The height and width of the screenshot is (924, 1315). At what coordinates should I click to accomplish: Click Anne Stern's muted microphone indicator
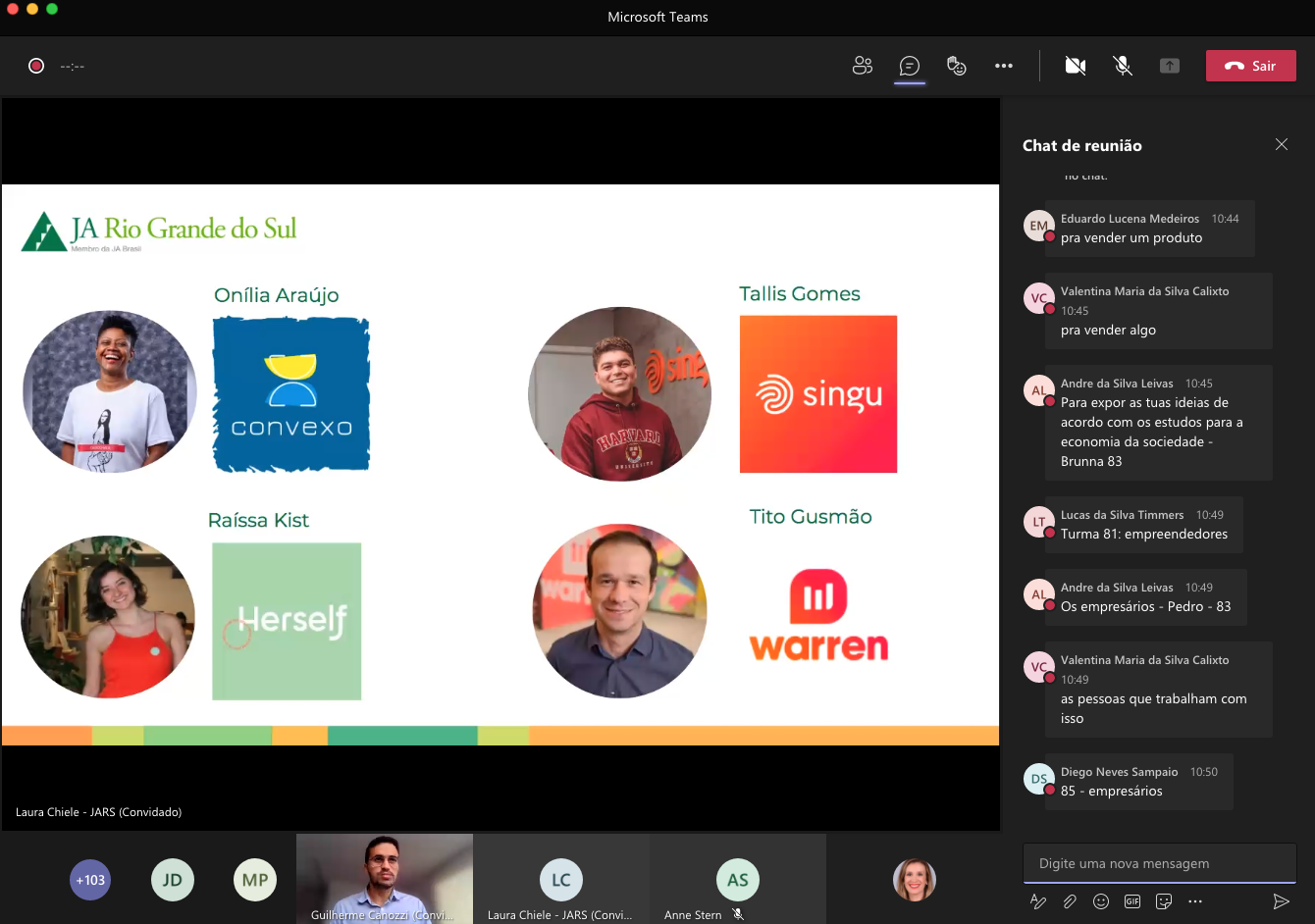coord(738,914)
